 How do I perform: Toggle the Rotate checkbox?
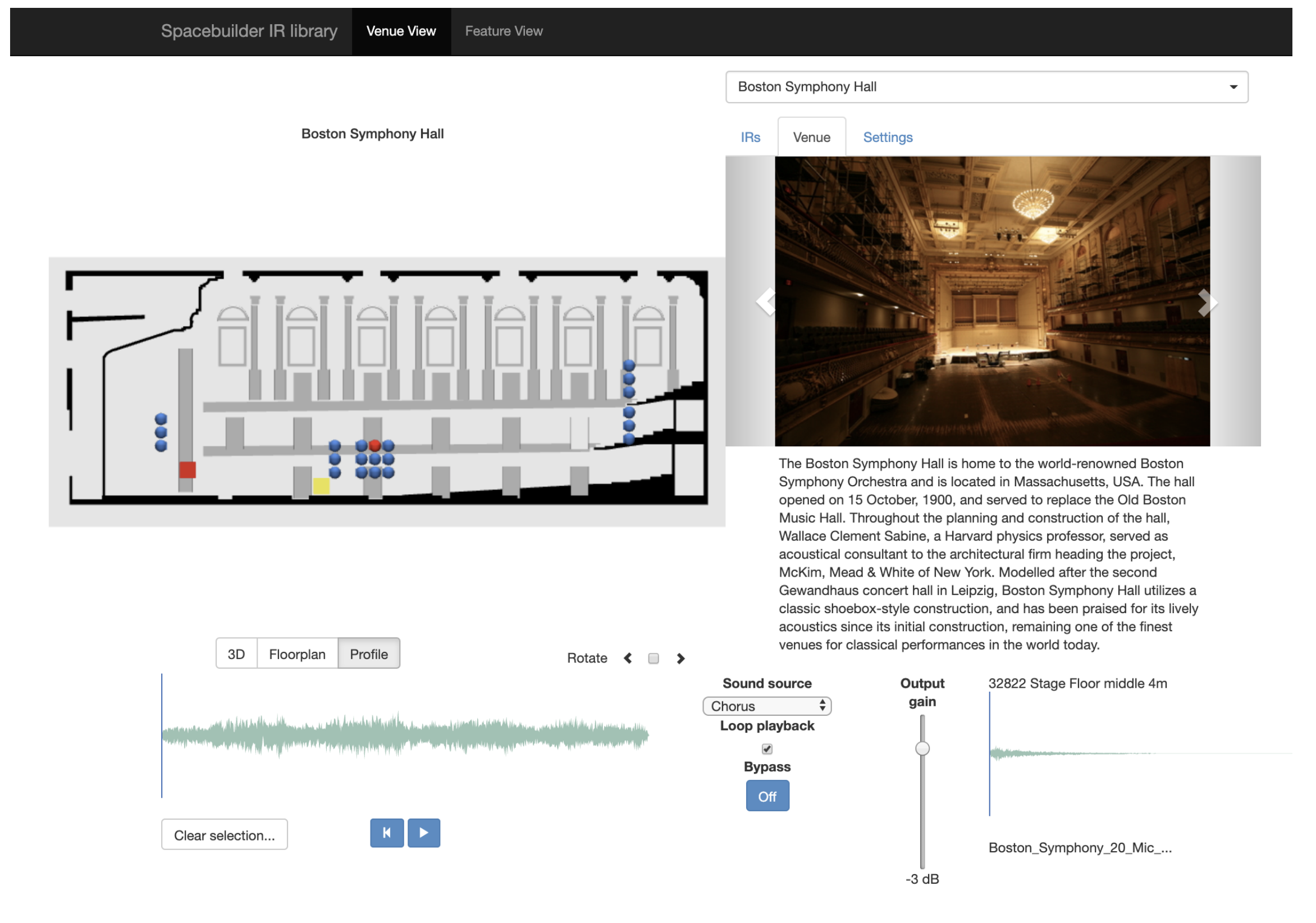[654, 658]
